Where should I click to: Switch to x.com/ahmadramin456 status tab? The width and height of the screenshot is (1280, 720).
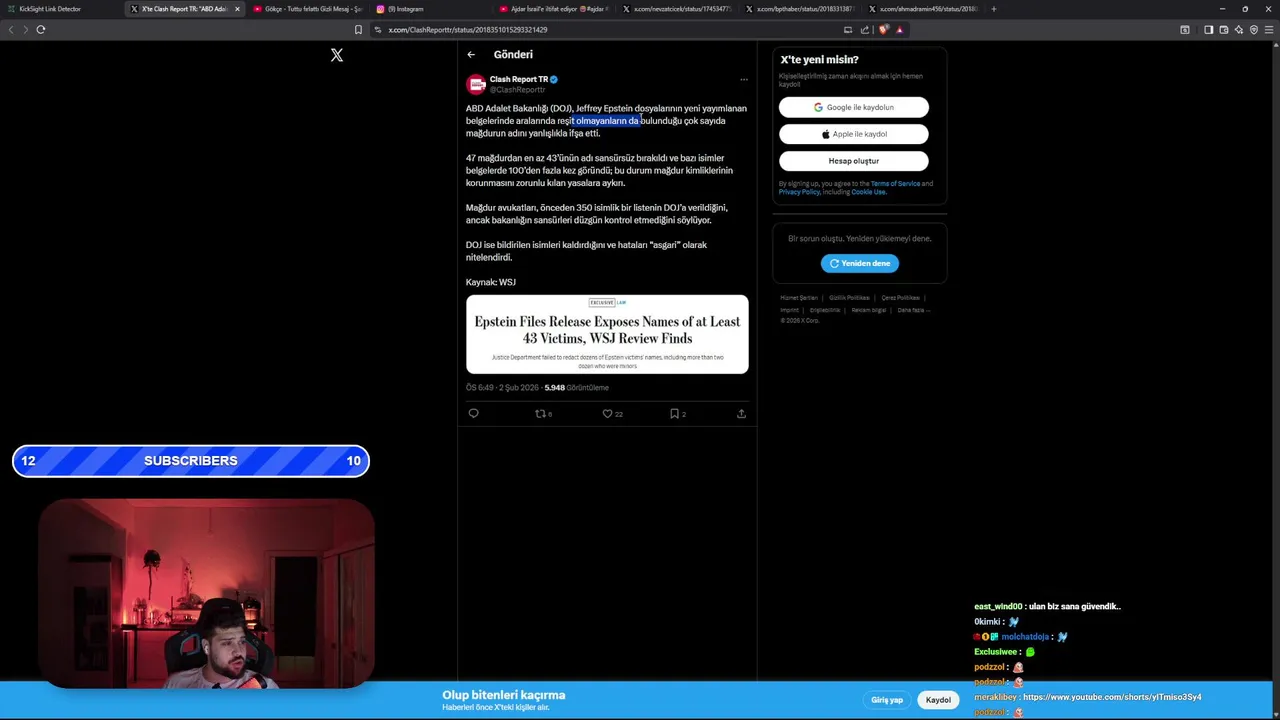click(922, 9)
